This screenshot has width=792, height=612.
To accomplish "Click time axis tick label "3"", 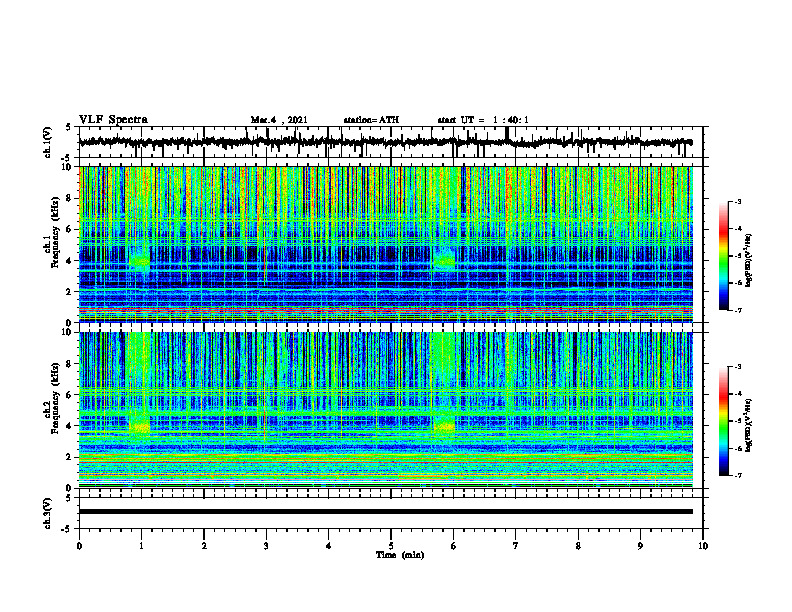I will [x=266, y=546].
